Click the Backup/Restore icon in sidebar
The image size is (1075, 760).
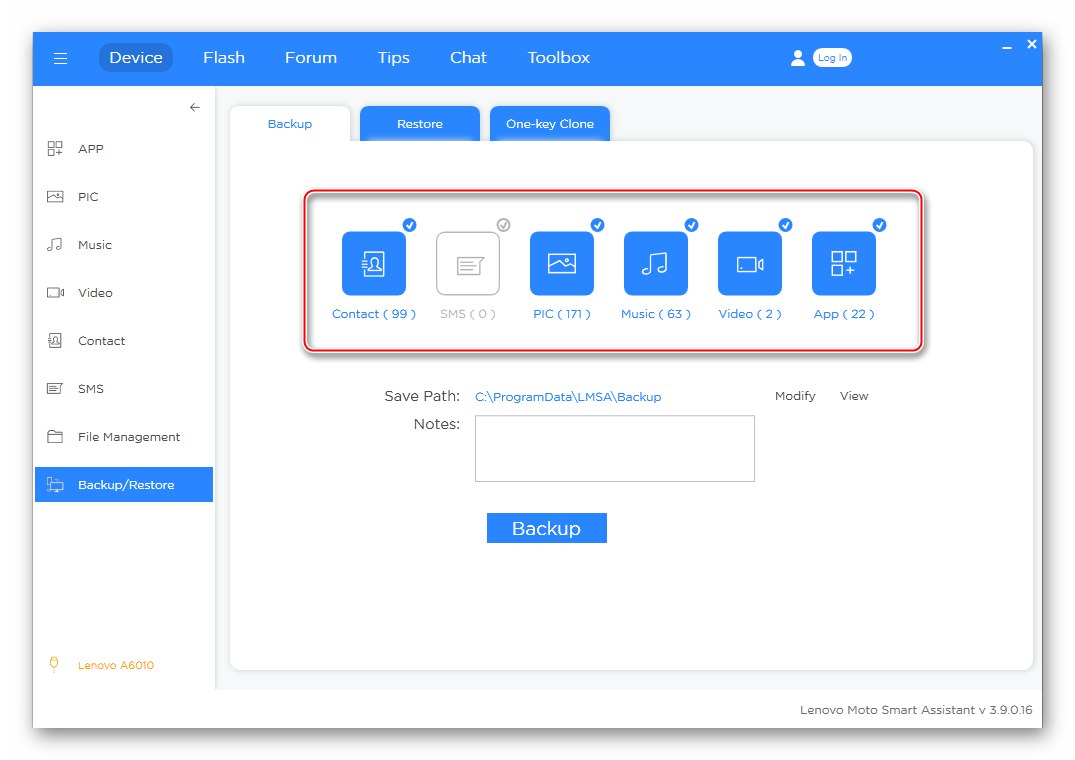[55, 485]
